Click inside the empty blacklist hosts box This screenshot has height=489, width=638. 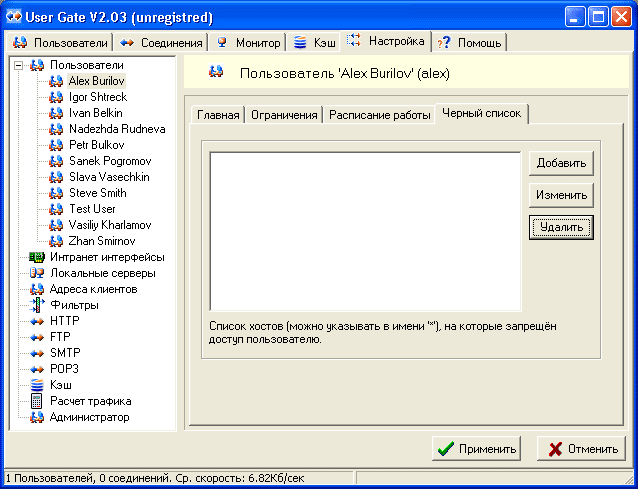point(365,231)
